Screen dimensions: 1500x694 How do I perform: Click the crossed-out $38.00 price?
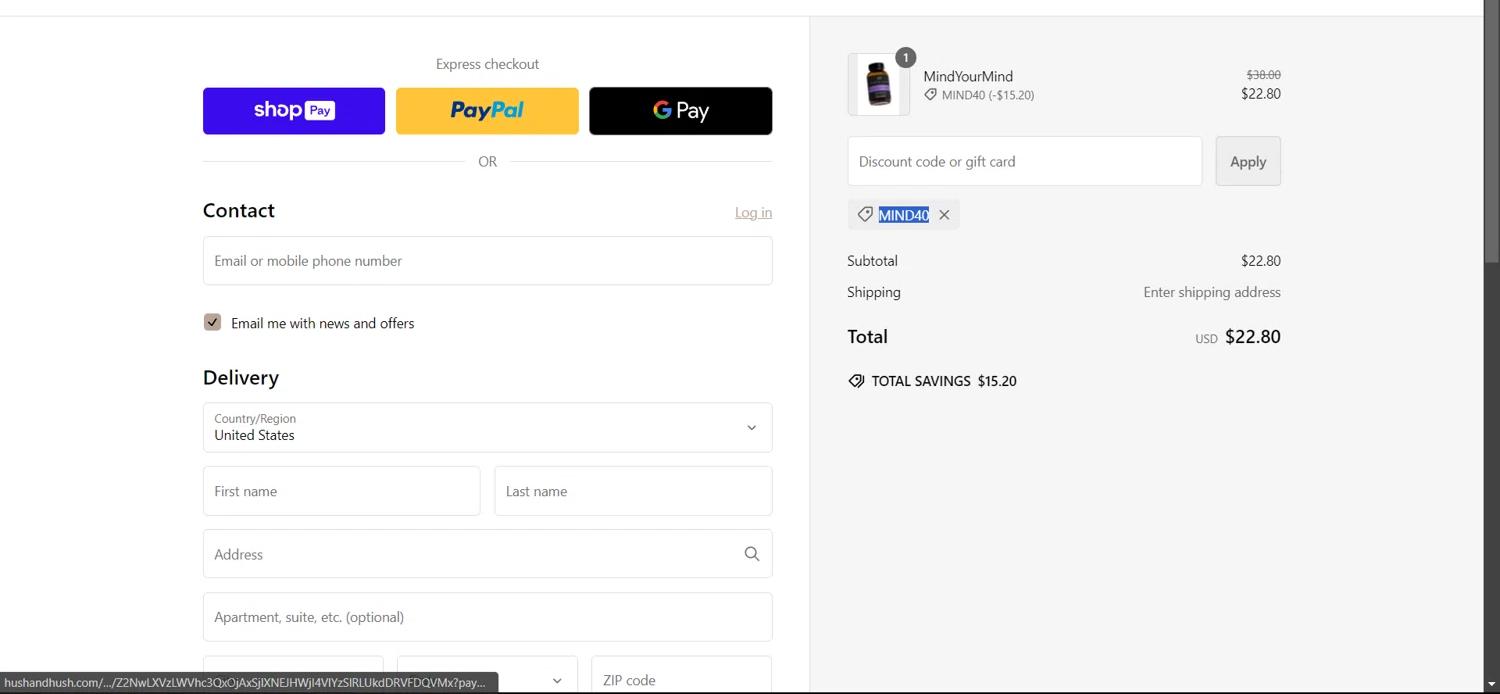pyautogui.click(x=1263, y=75)
